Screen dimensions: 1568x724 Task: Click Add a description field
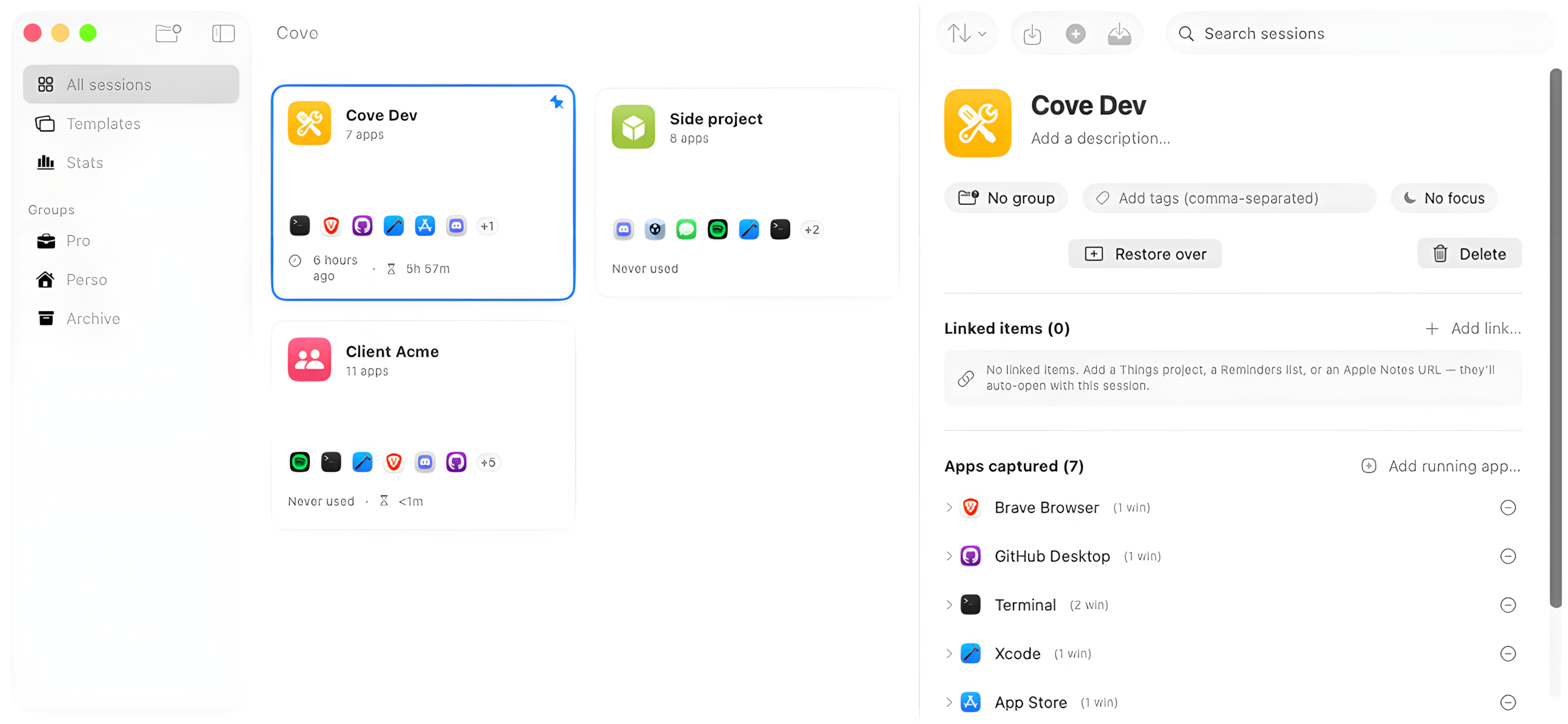(x=1101, y=139)
